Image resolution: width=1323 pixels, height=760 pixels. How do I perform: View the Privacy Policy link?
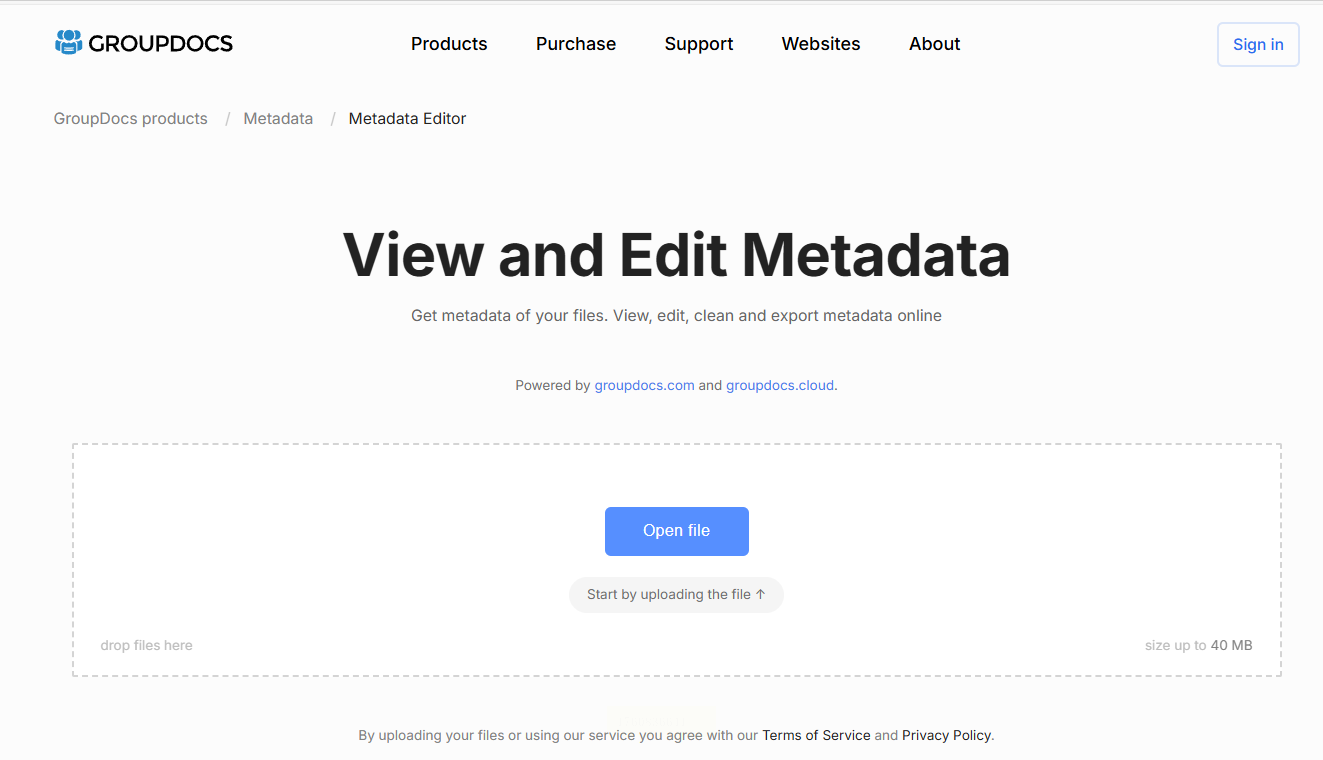tap(946, 735)
